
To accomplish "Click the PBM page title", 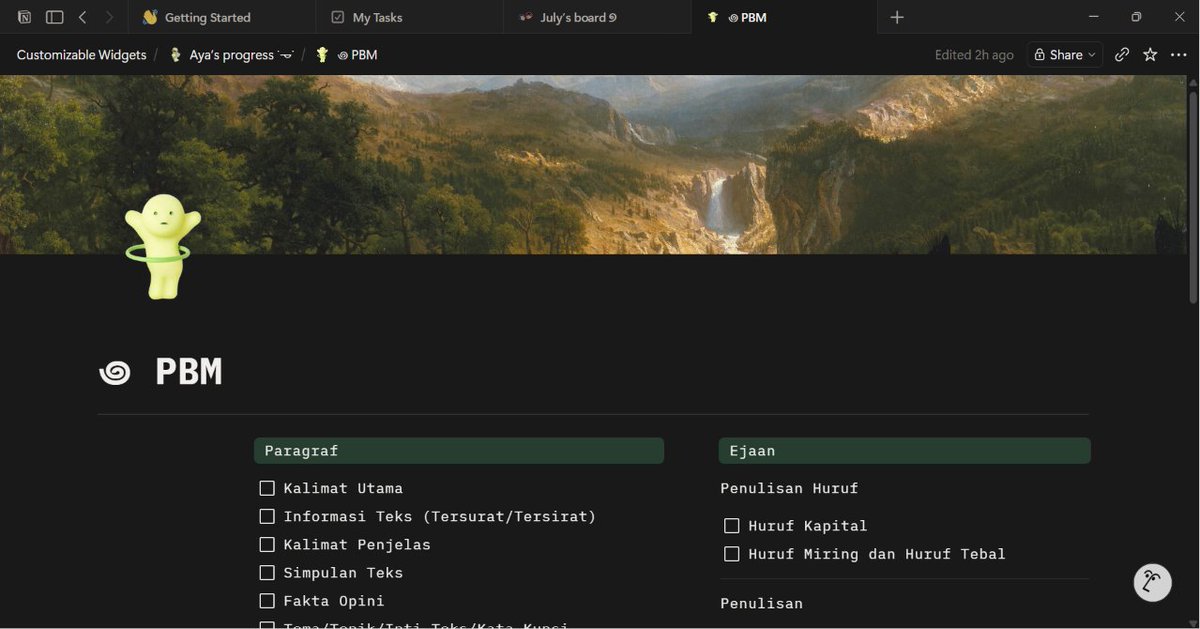I will coord(188,372).
